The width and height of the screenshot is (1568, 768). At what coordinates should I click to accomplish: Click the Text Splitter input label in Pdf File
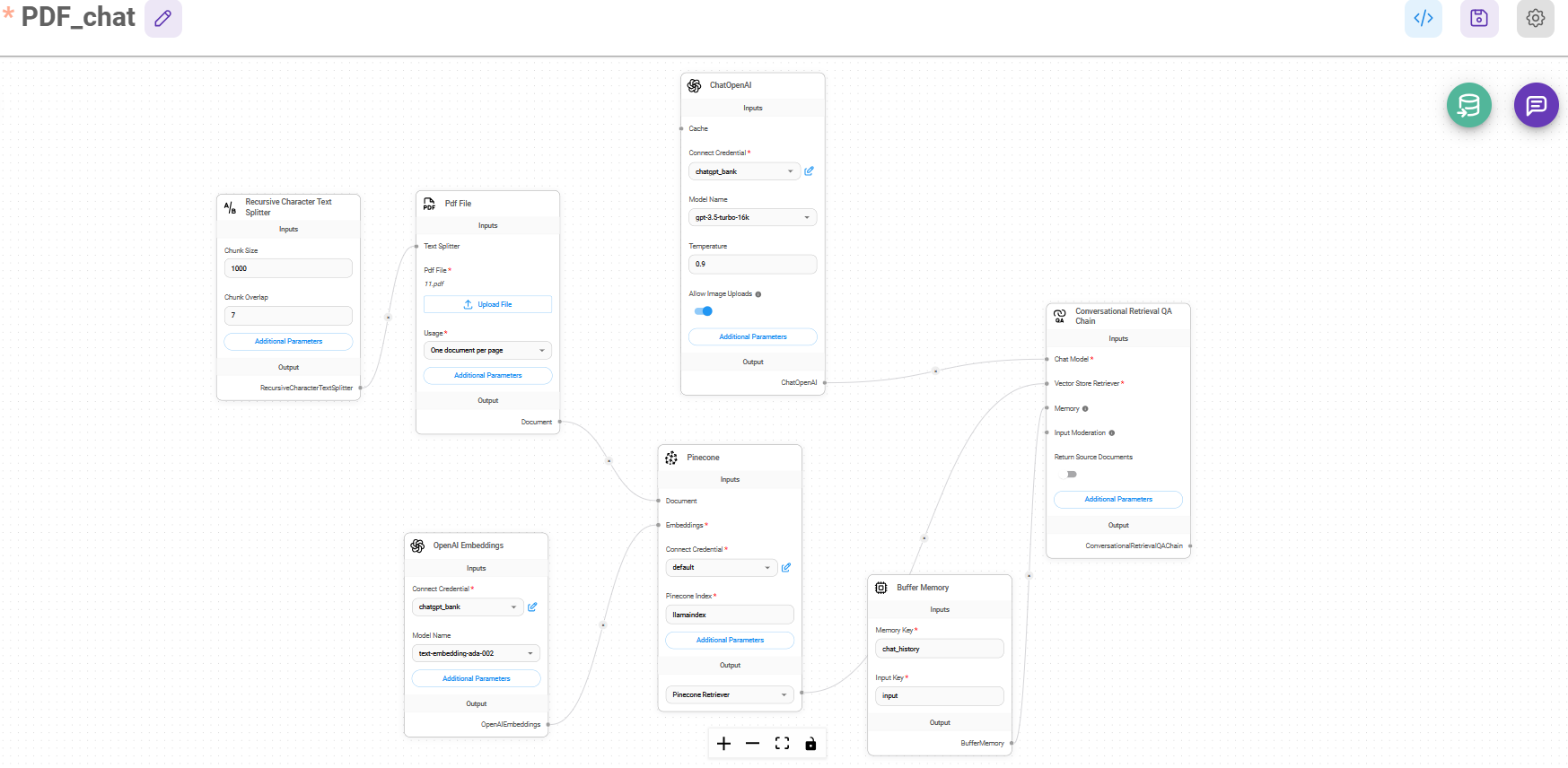(442, 246)
